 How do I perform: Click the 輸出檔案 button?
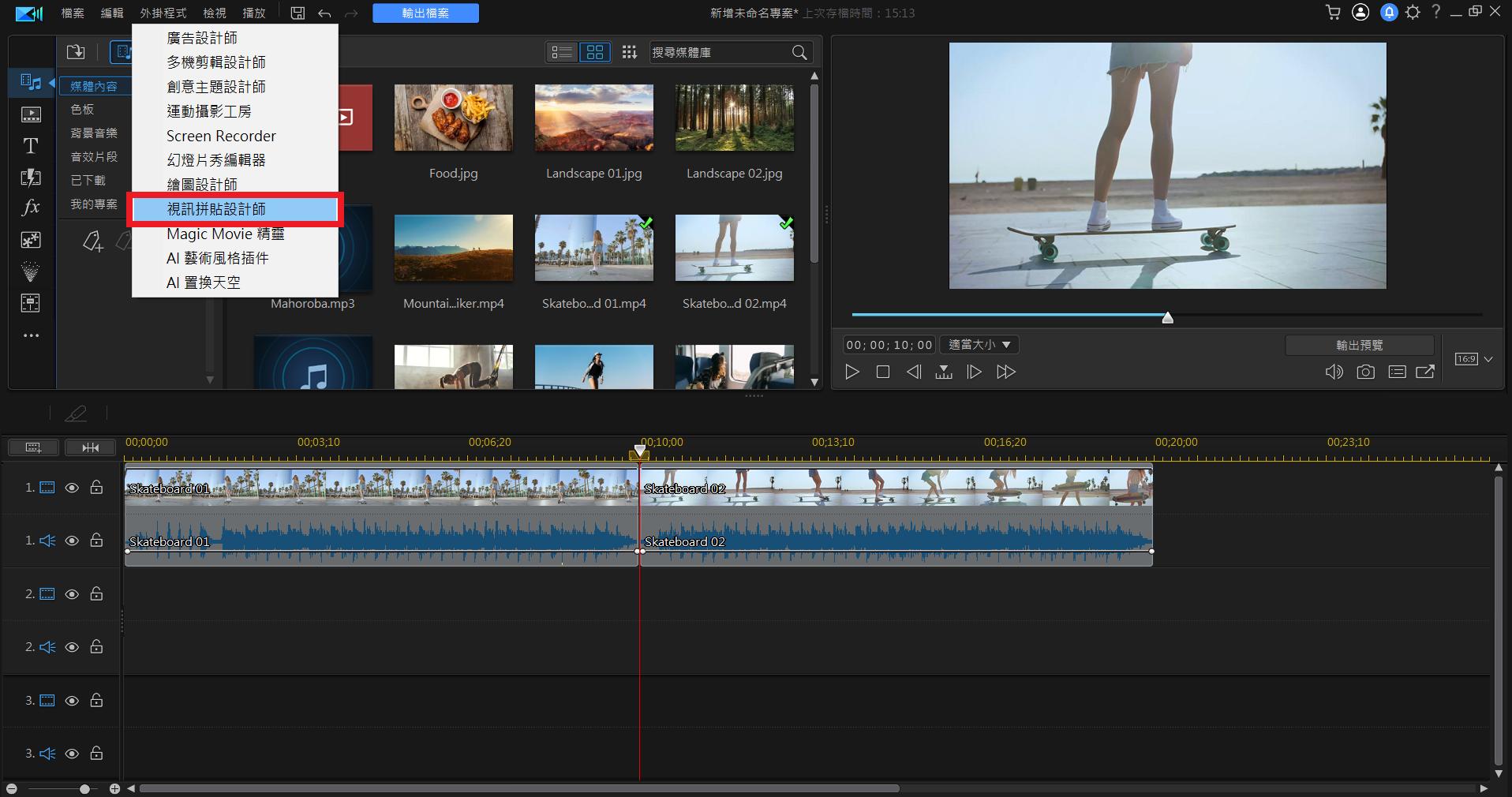[425, 13]
